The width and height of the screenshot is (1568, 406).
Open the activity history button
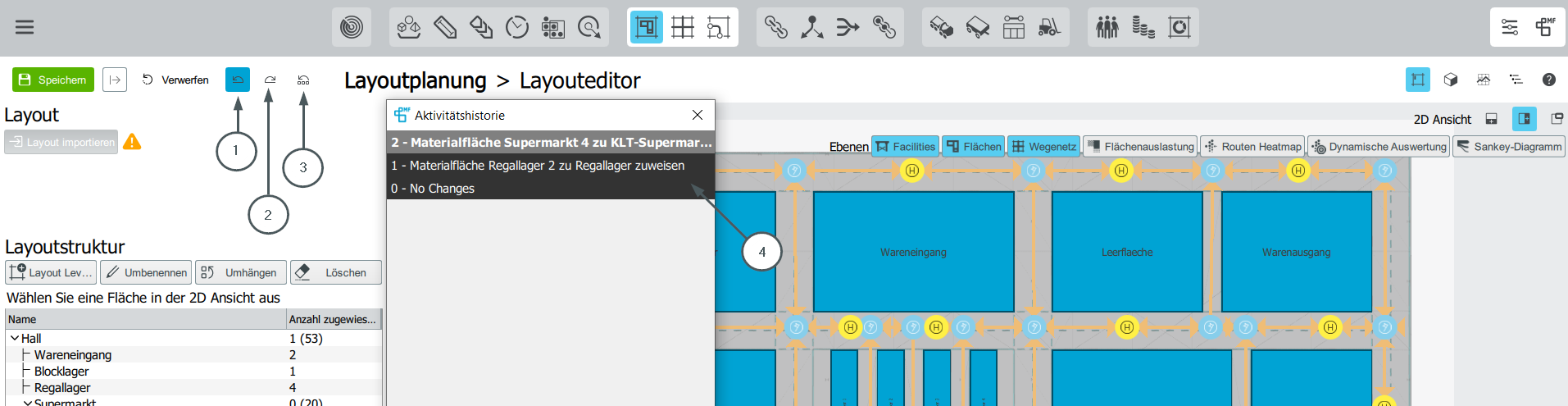click(x=303, y=80)
